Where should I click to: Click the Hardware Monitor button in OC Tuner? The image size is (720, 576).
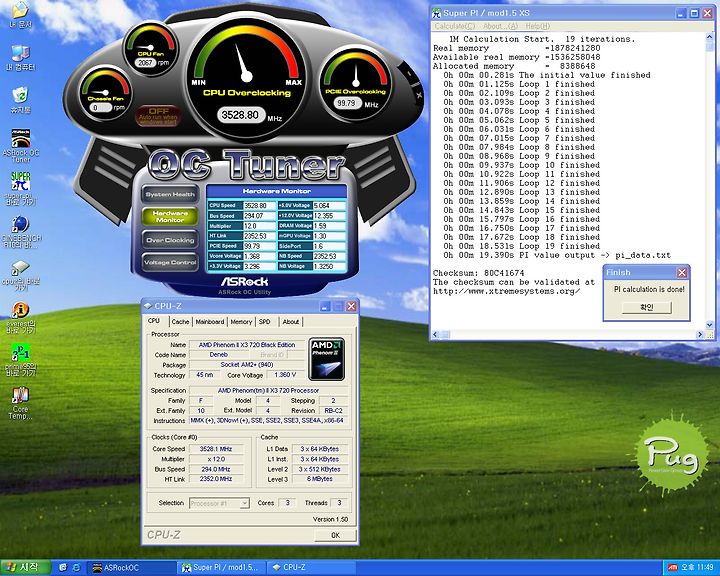click(x=170, y=216)
